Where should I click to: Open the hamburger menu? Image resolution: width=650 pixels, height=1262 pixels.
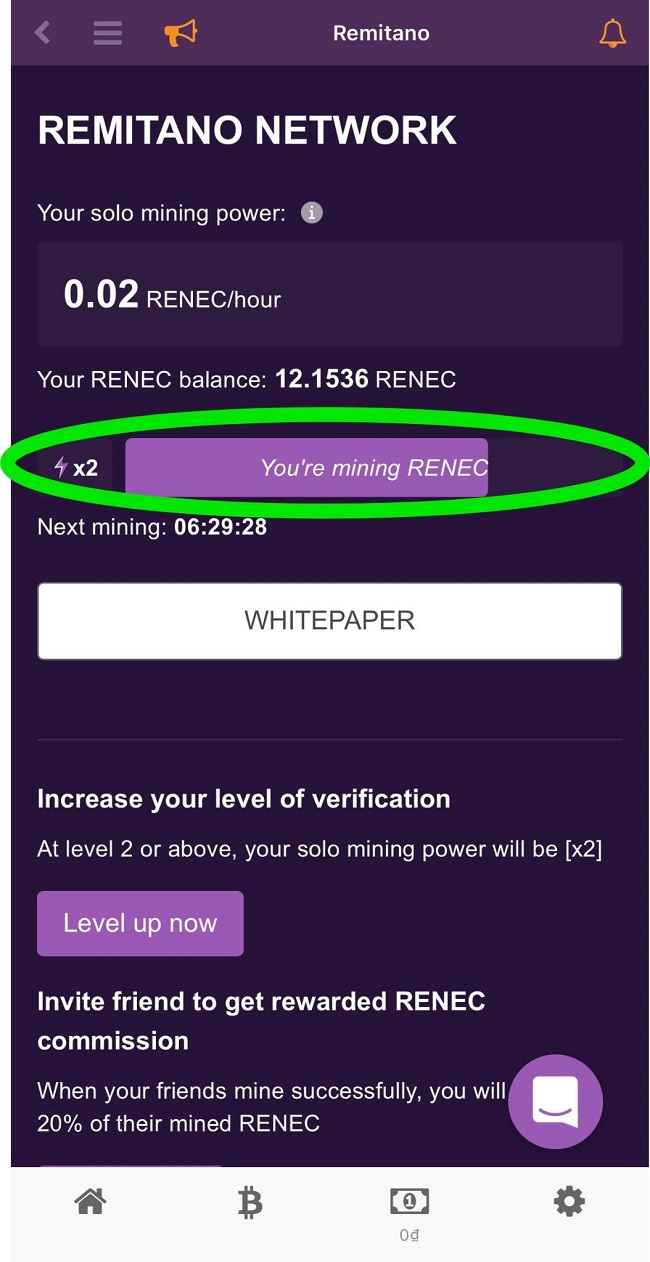coord(108,33)
